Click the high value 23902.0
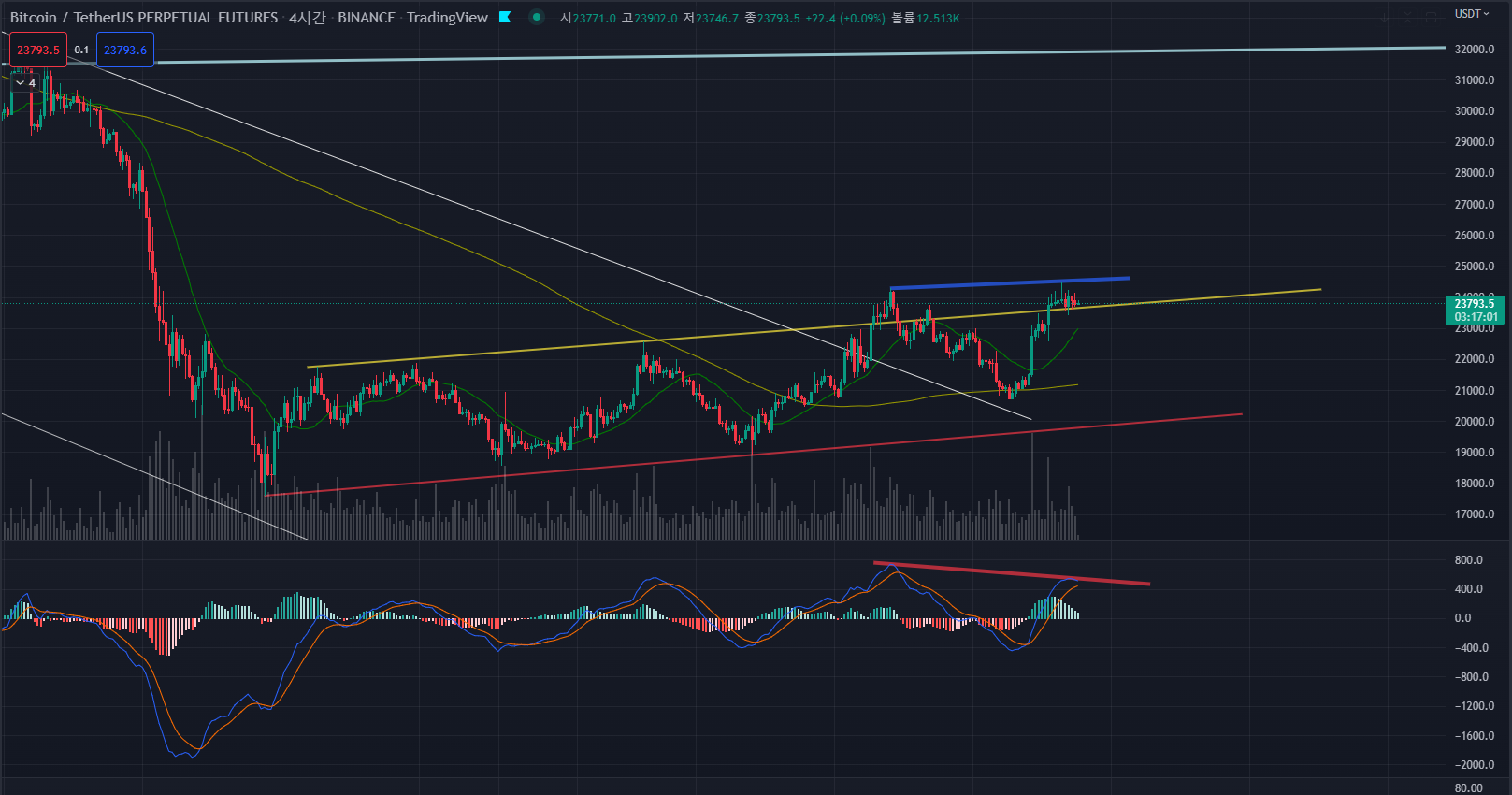Viewport: 1512px width, 795px height. coord(655,18)
